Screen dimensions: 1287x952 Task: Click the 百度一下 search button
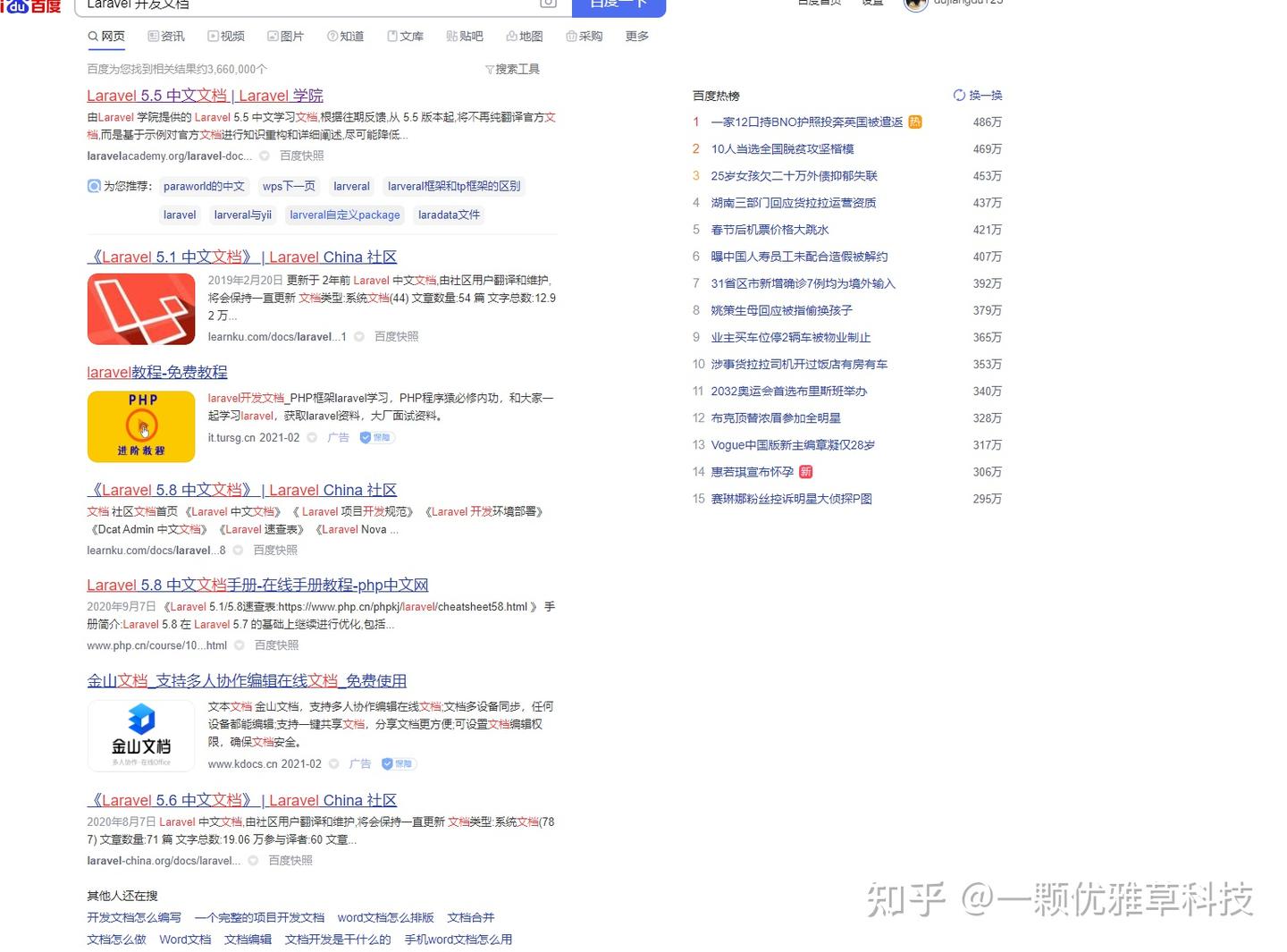tap(618, 4)
